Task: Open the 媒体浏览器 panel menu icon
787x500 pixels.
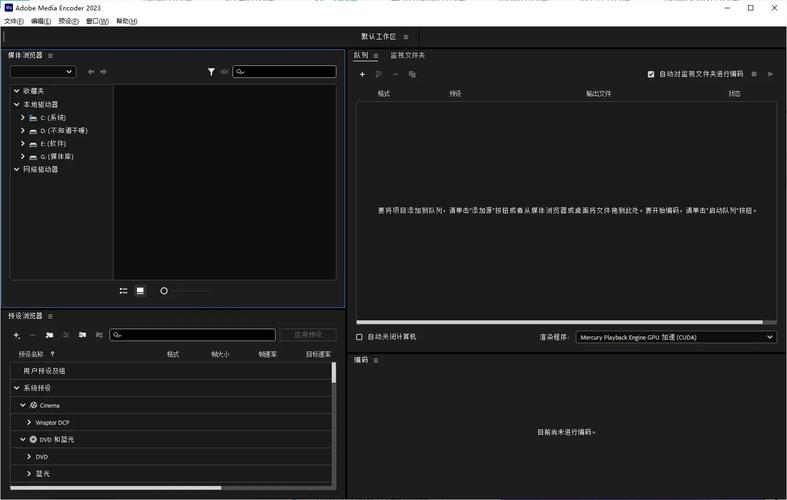Action: [50, 55]
